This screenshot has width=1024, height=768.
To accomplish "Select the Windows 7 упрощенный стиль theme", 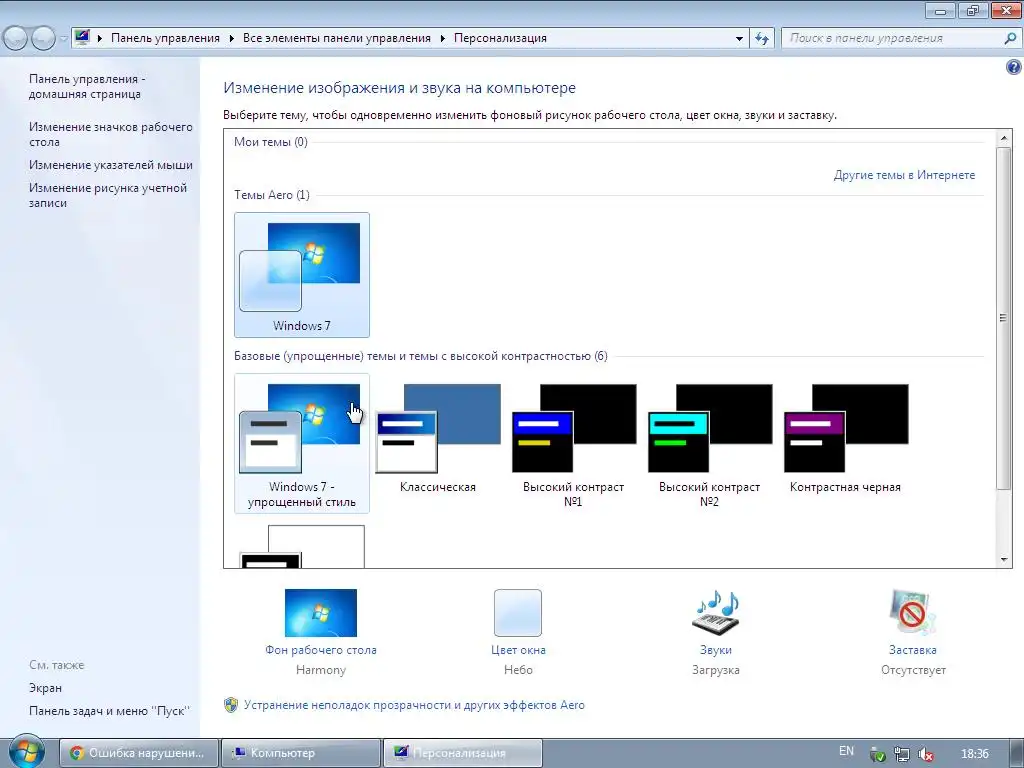I will [x=302, y=443].
